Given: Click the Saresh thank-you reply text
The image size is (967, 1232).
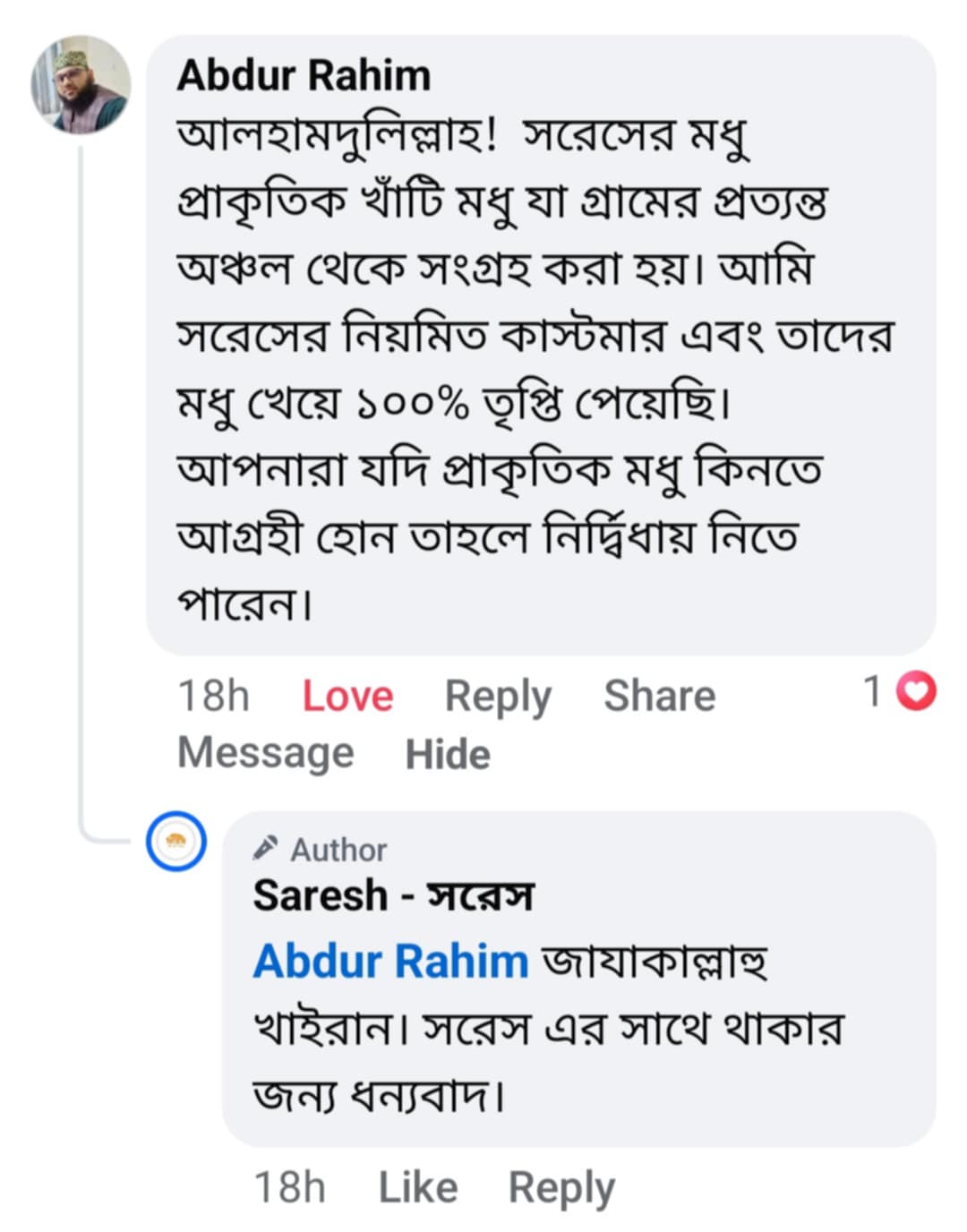Looking at the screenshot, I should point(546,1030).
